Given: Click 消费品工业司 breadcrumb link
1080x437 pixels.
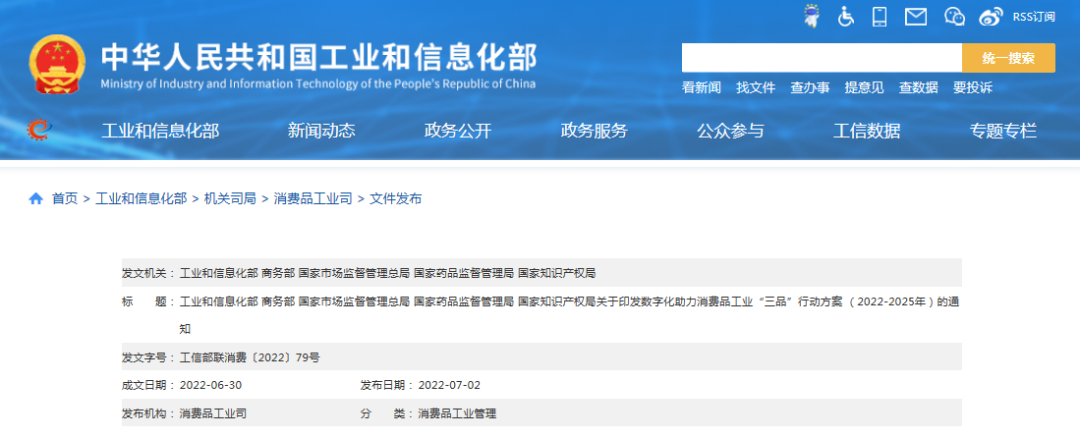Looking at the screenshot, I should tap(313, 199).
